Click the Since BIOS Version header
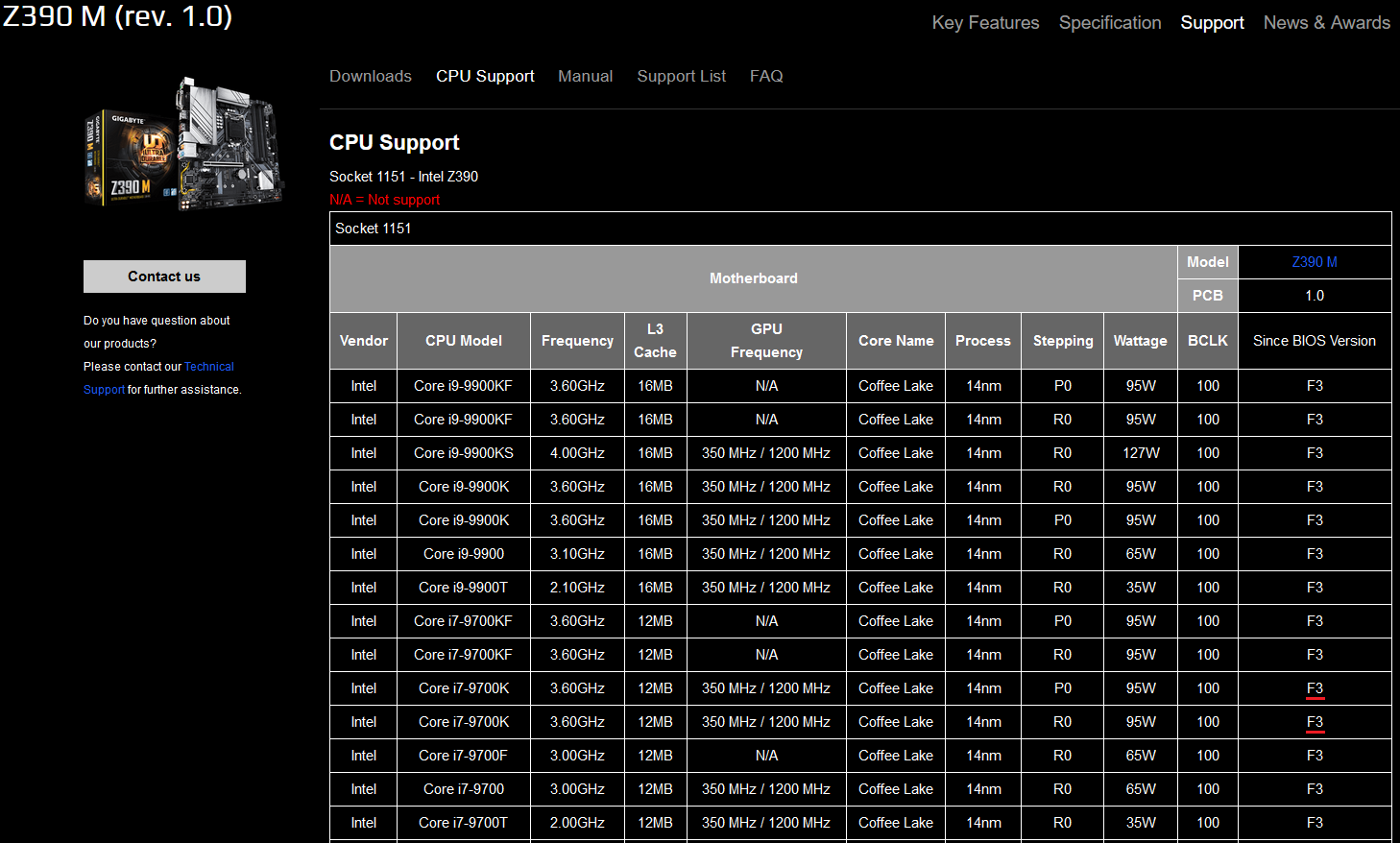This screenshot has height=843, width=1400. click(1315, 341)
